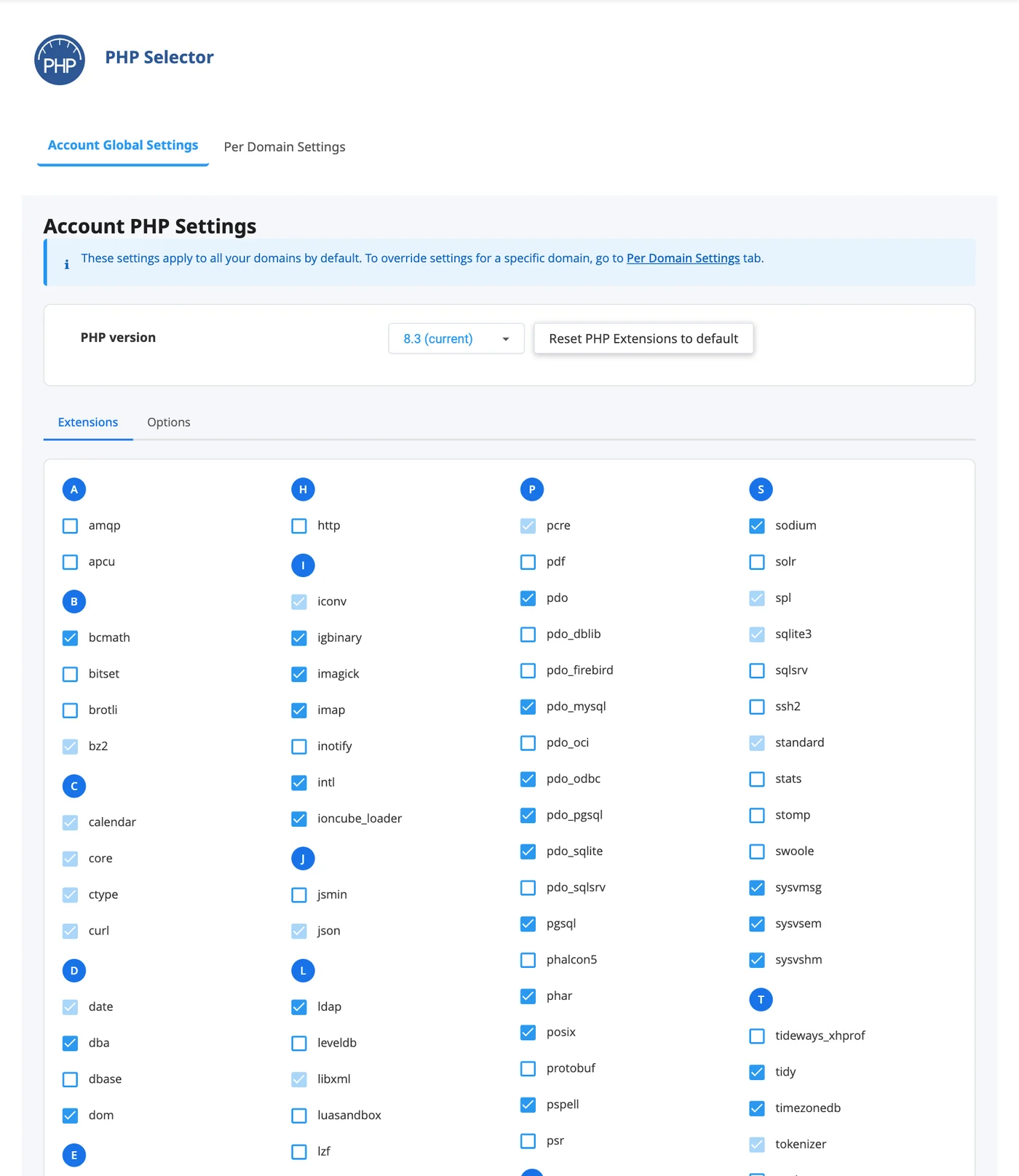Screen dimensions: 1019x1176
Task: Click the letter S section badge
Action: pyautogui.click(x=761, y=490)
